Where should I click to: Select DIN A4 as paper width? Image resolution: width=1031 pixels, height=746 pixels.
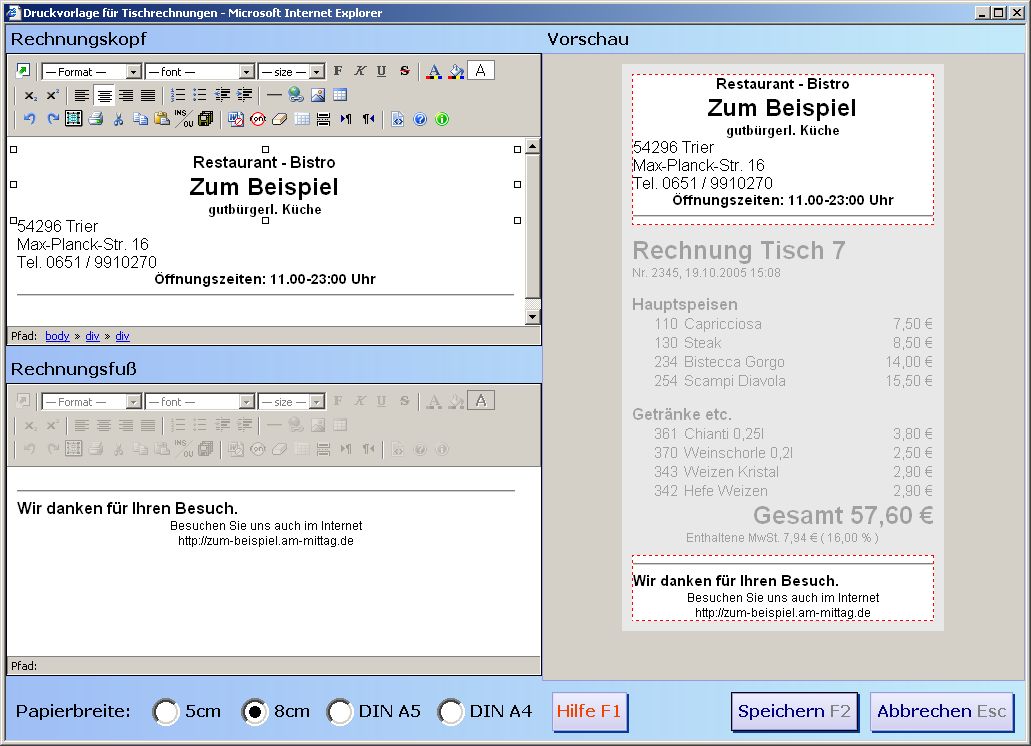click(x=452, y=712)
